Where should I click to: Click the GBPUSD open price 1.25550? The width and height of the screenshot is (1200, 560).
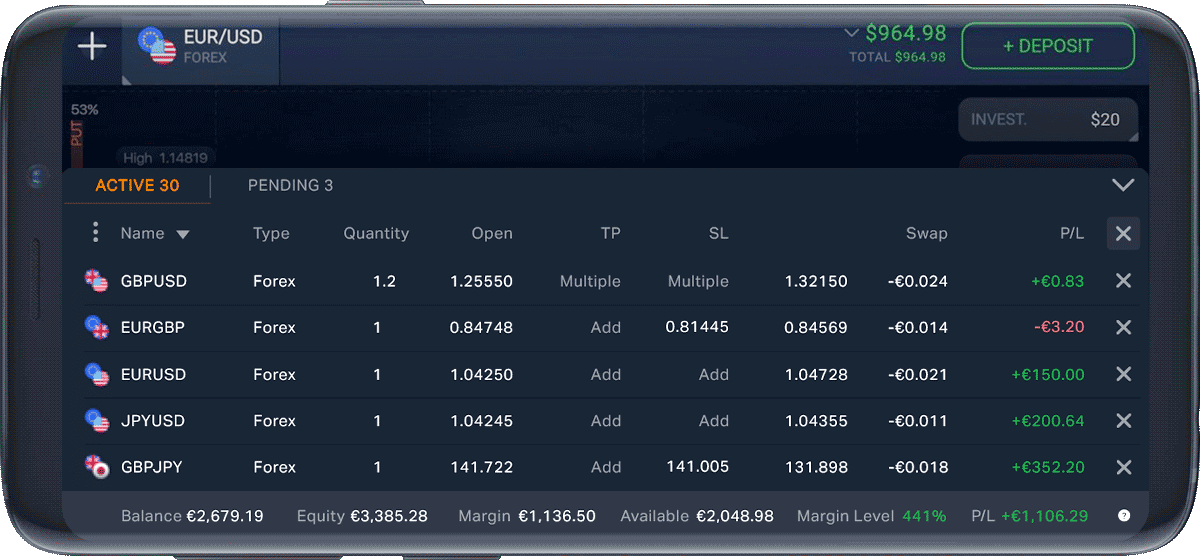click(x=481, y=281)
